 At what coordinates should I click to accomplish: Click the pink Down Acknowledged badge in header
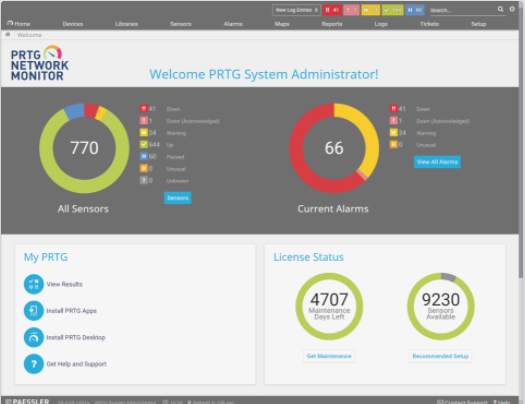[x=351, y=10]
